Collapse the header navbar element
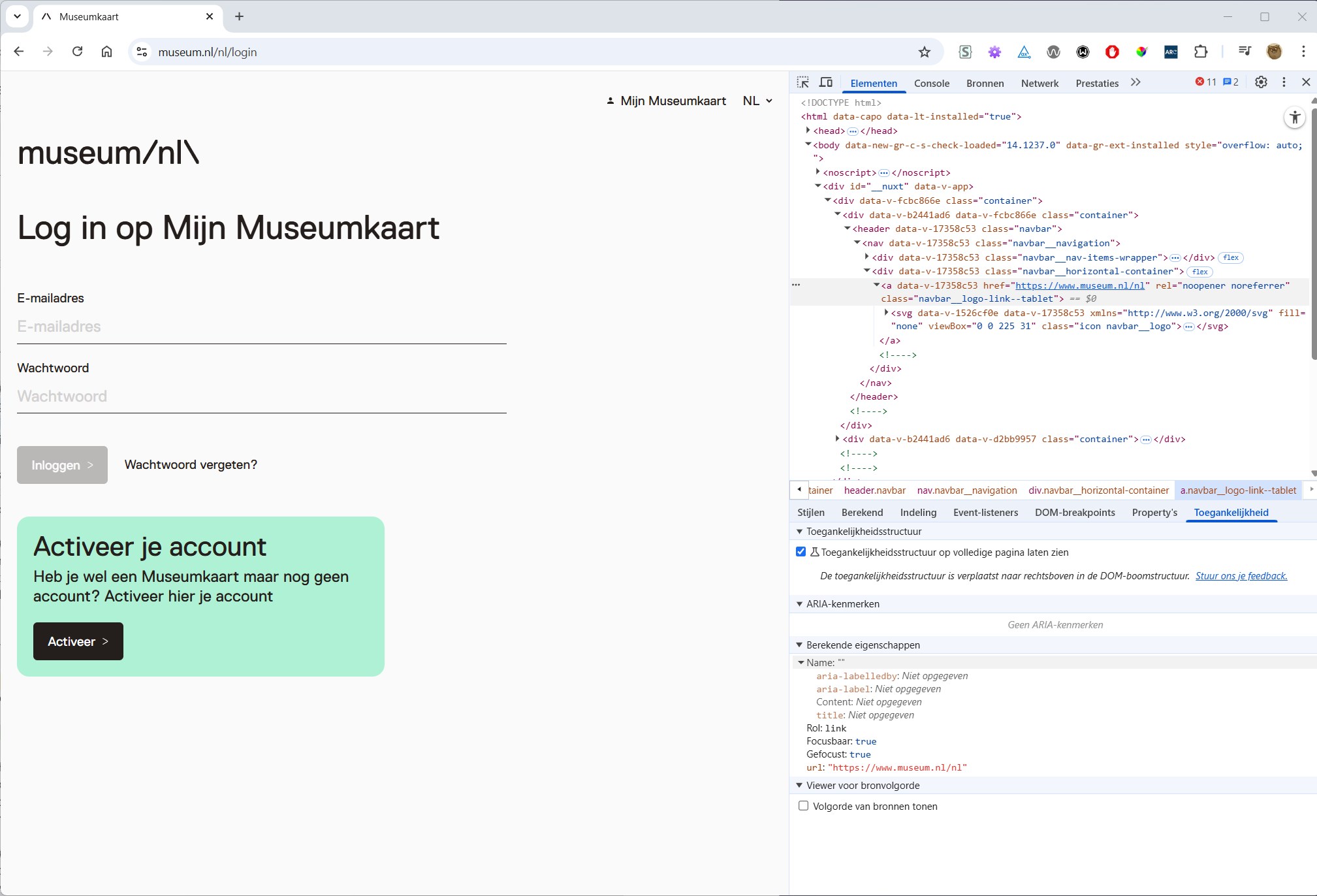 coord(847,229)
